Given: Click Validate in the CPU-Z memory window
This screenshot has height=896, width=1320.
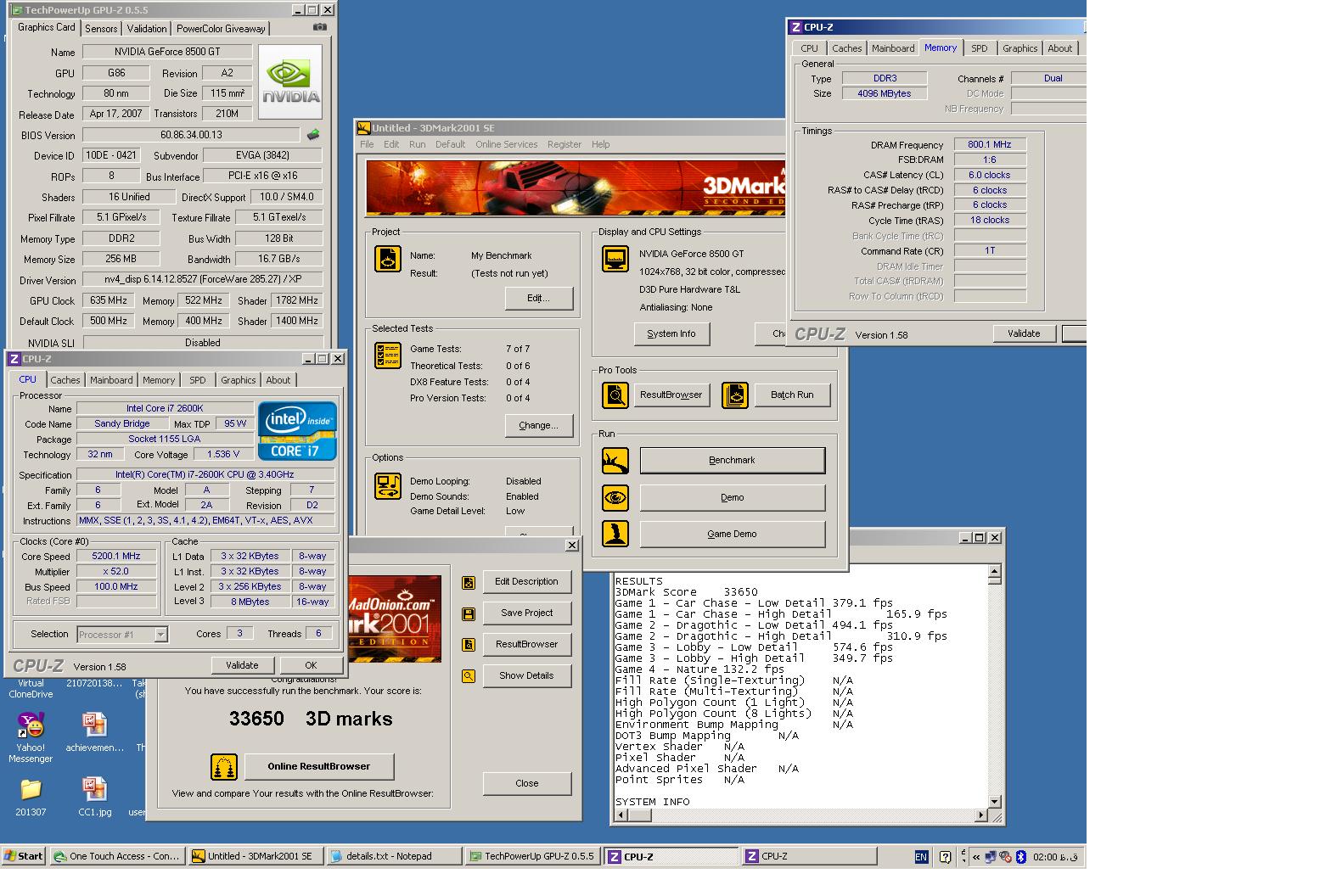Looking at the screenshot, I should click(x=1024, y=333).
